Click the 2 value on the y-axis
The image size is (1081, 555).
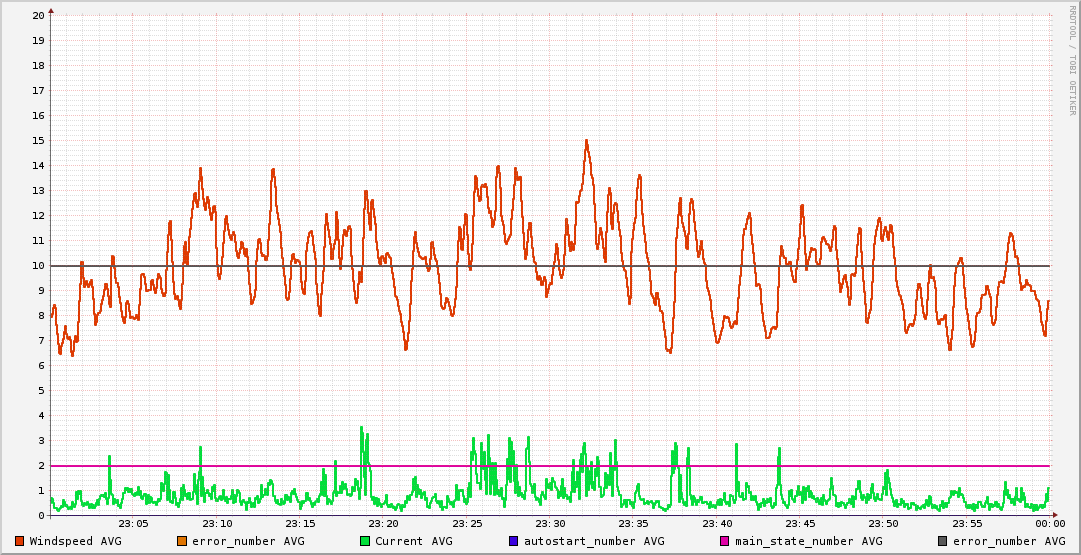click(x=41, y=466)
